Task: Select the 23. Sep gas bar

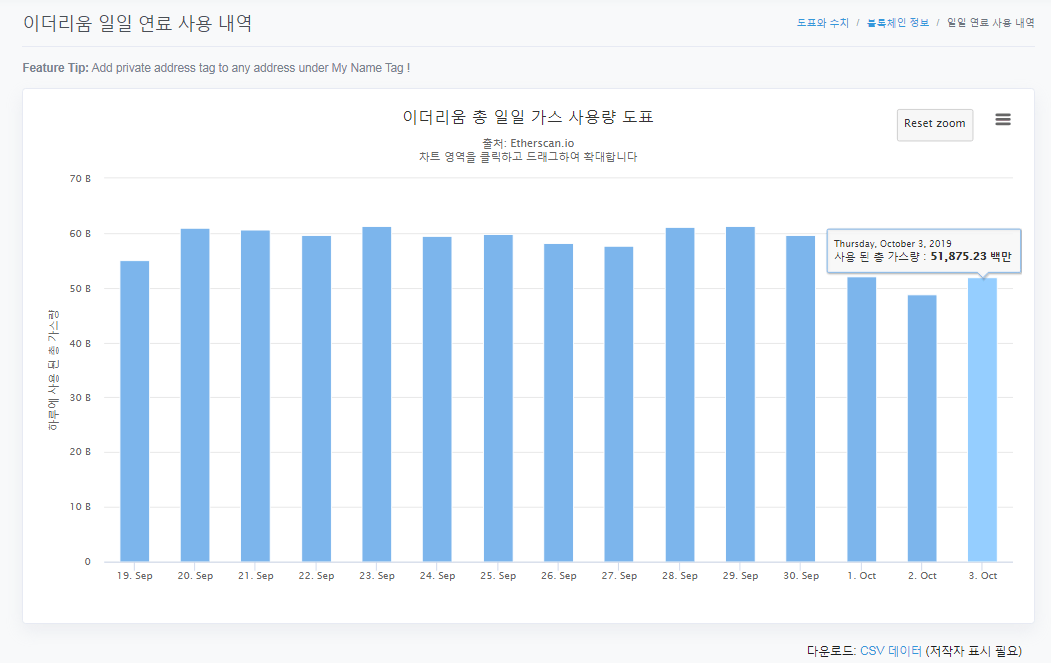Action: point(377,394)
